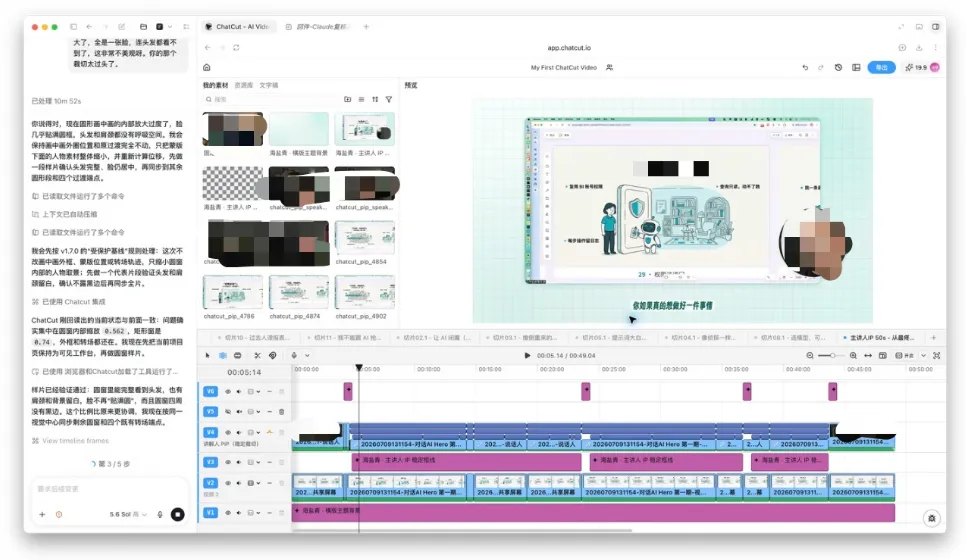Select the V6 track label
The image size is (966, 560).
click(x=211, y=392)
